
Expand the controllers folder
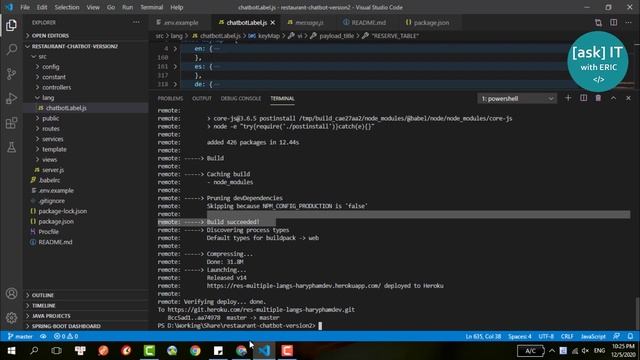(56, 87)
